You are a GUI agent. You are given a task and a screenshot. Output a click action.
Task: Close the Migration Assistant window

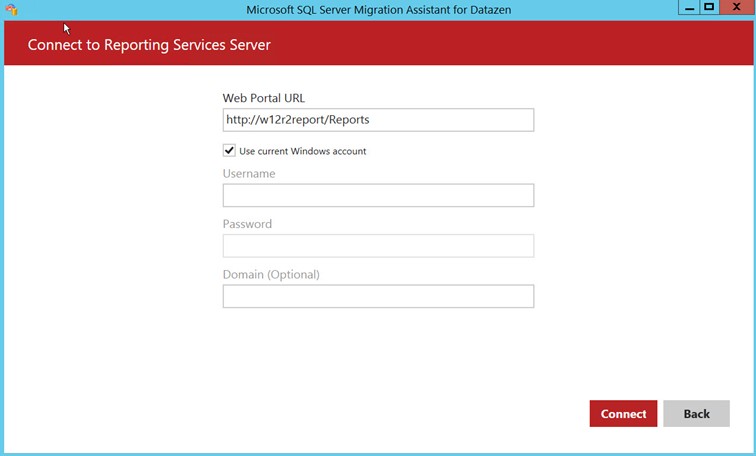(735, 7)
